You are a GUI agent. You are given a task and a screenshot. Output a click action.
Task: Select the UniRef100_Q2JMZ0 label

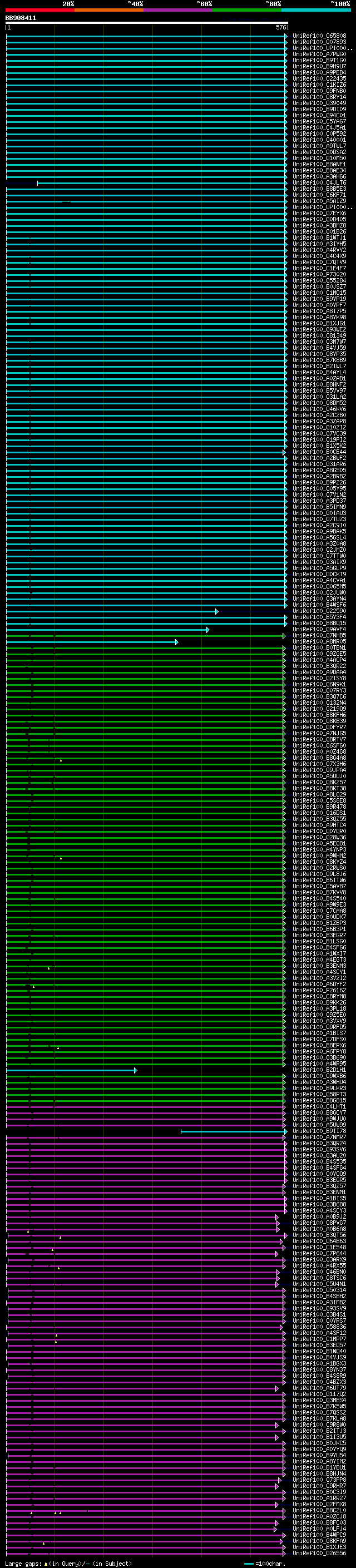click(x=319, y=550)
